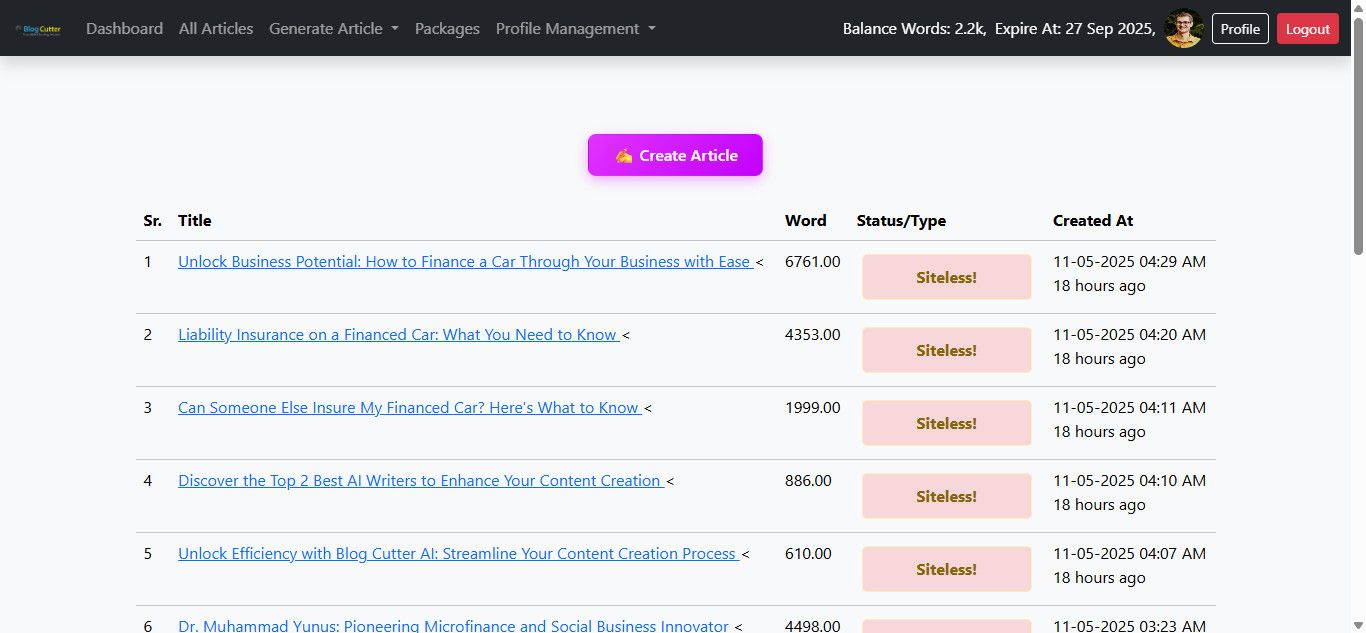Click the Siteless! badge for article 5
Screen dimensions: 1366x633
[946, 569]
